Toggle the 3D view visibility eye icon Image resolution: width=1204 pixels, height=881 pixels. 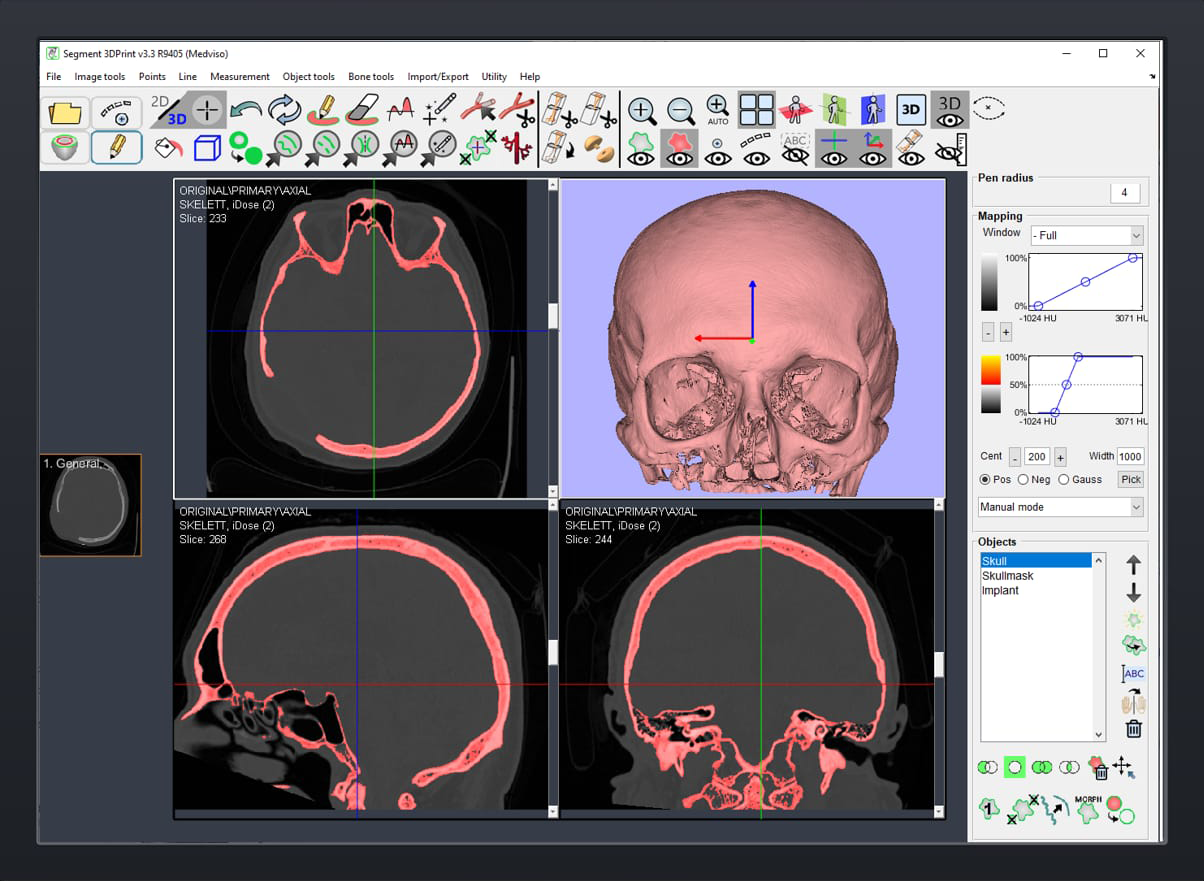tap(949, 110)
